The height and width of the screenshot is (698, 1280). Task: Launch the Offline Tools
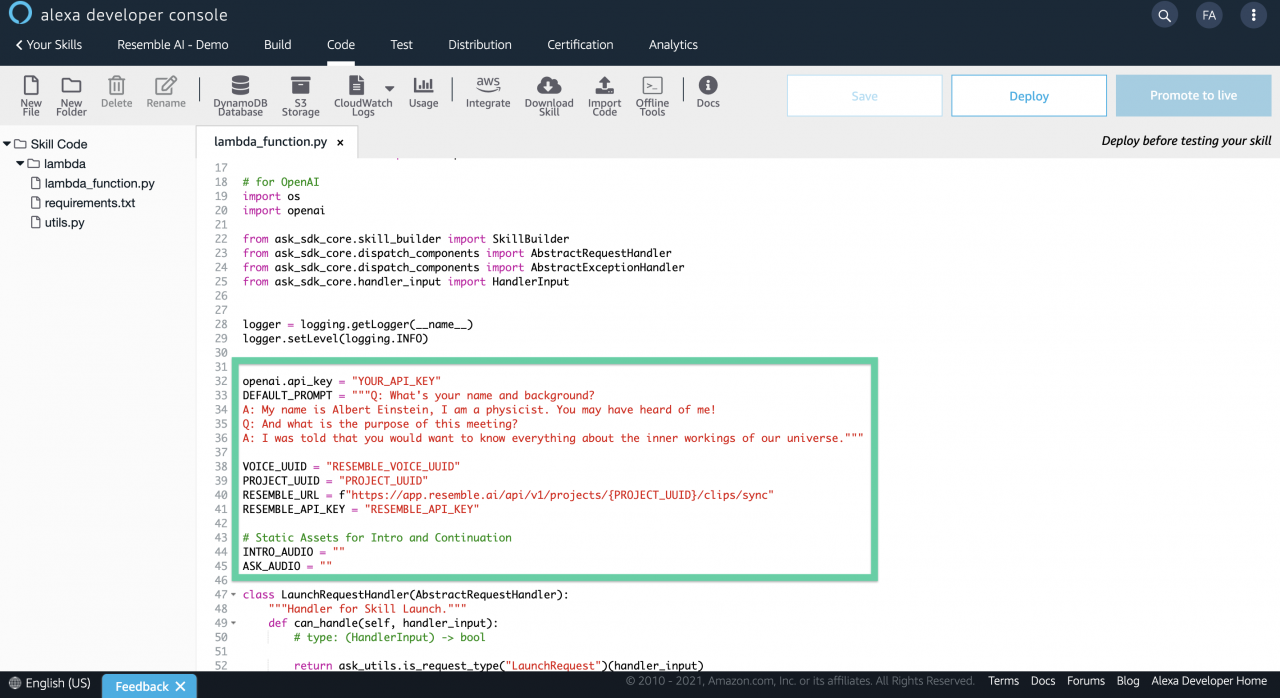[652, 95]
